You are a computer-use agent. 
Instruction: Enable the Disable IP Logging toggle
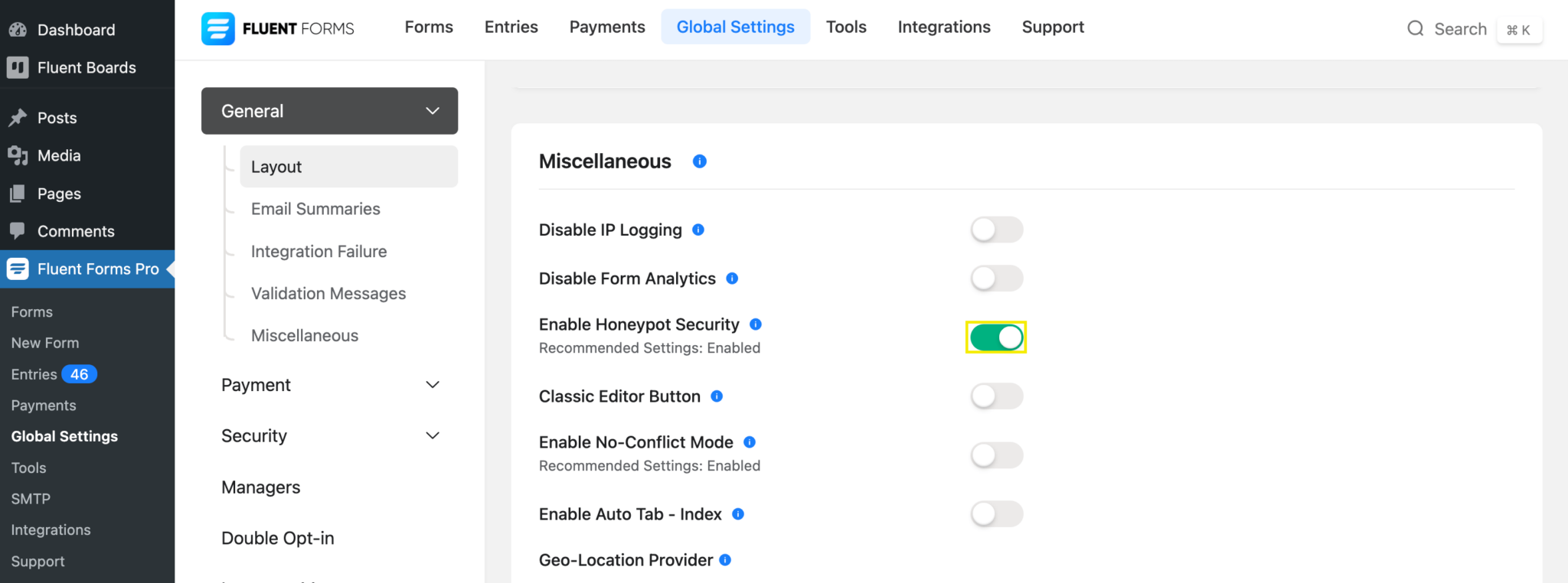996,230
